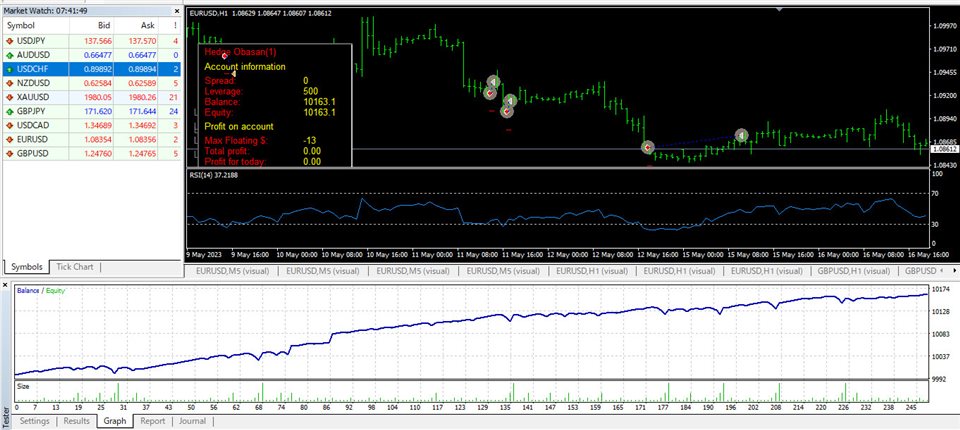Click the GBPJPY up-arrow symbol icon

[9, 112]
